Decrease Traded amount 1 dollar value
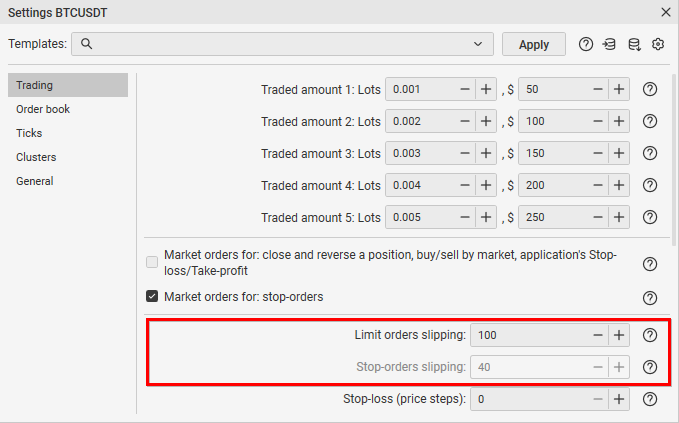 (x=598, y=89)
